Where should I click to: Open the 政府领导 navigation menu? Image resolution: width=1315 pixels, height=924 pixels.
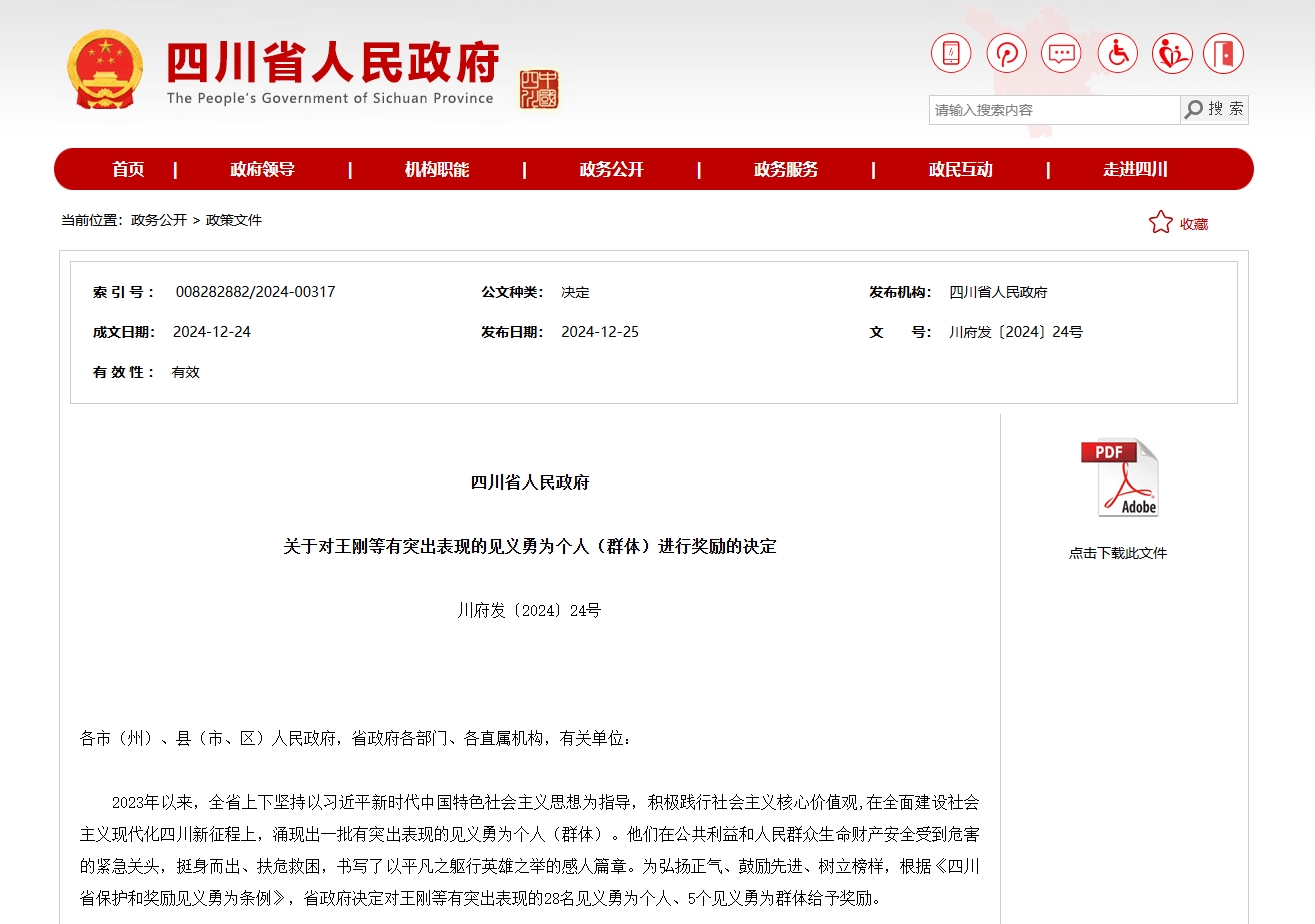(262, 170)
